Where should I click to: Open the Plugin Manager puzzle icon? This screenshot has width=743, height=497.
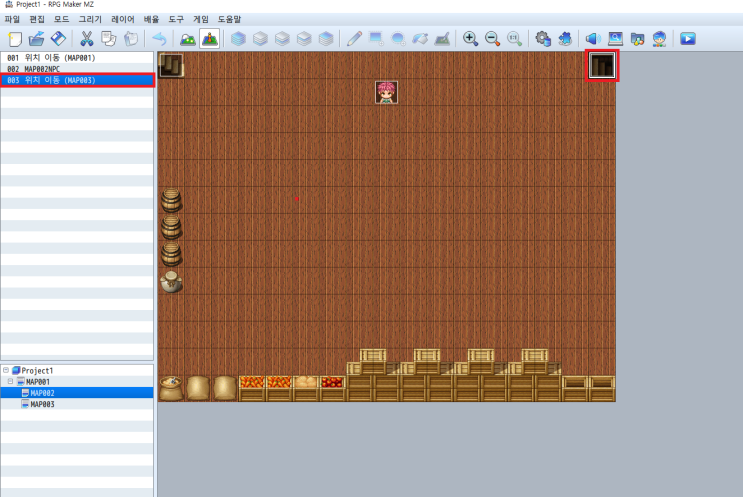tap(565, 39)
